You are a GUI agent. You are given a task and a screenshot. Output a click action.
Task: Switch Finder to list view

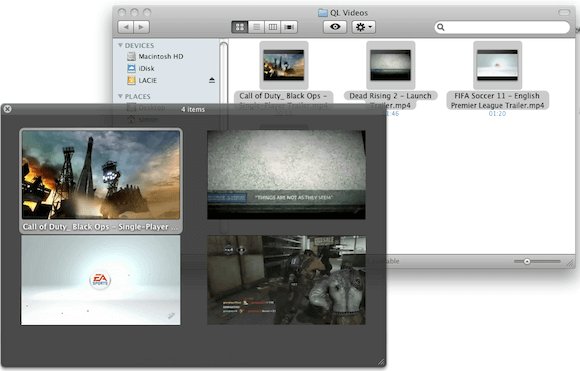tap(256, 27)
